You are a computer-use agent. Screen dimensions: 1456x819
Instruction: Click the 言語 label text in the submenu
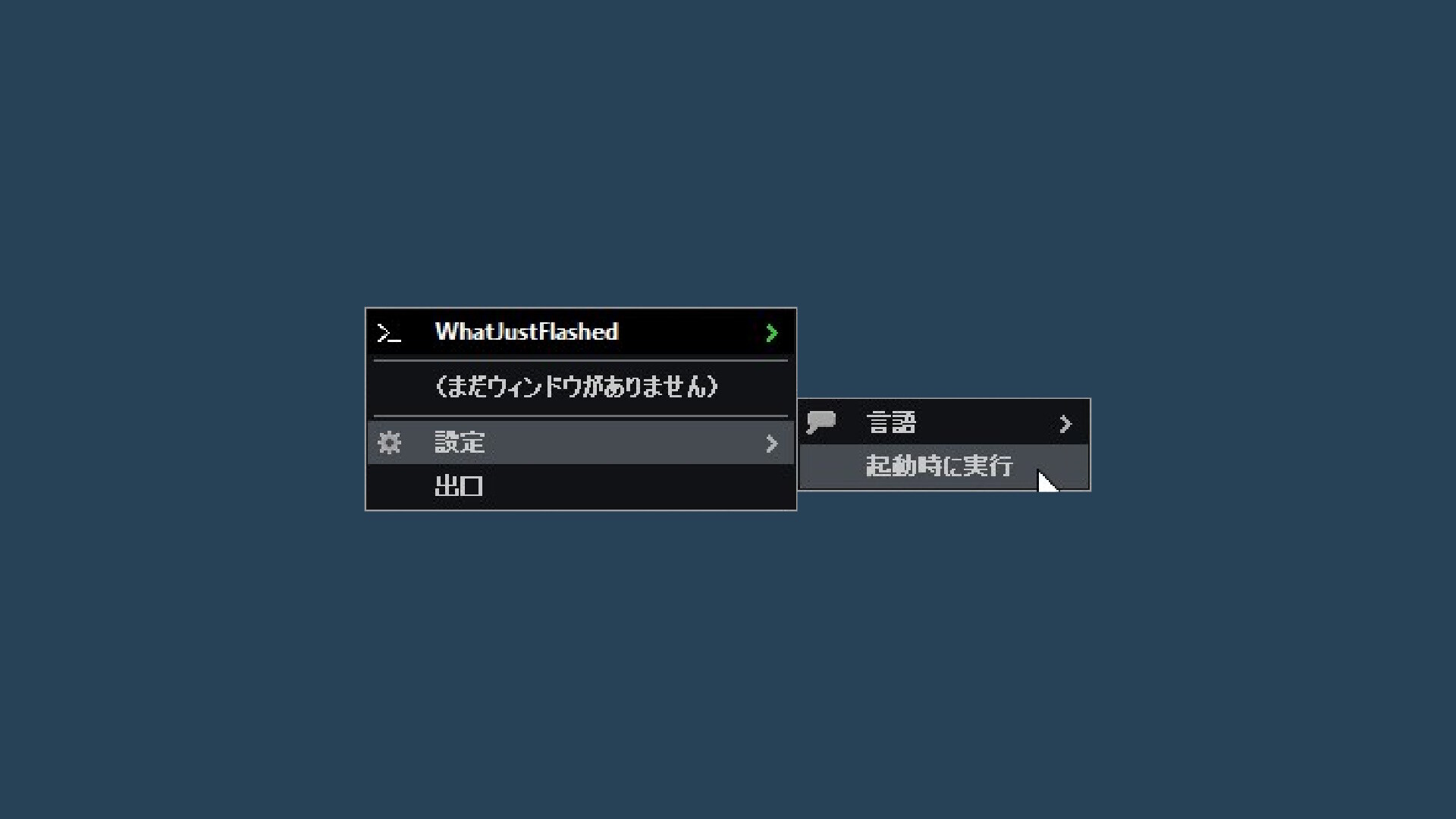(891, 423)
